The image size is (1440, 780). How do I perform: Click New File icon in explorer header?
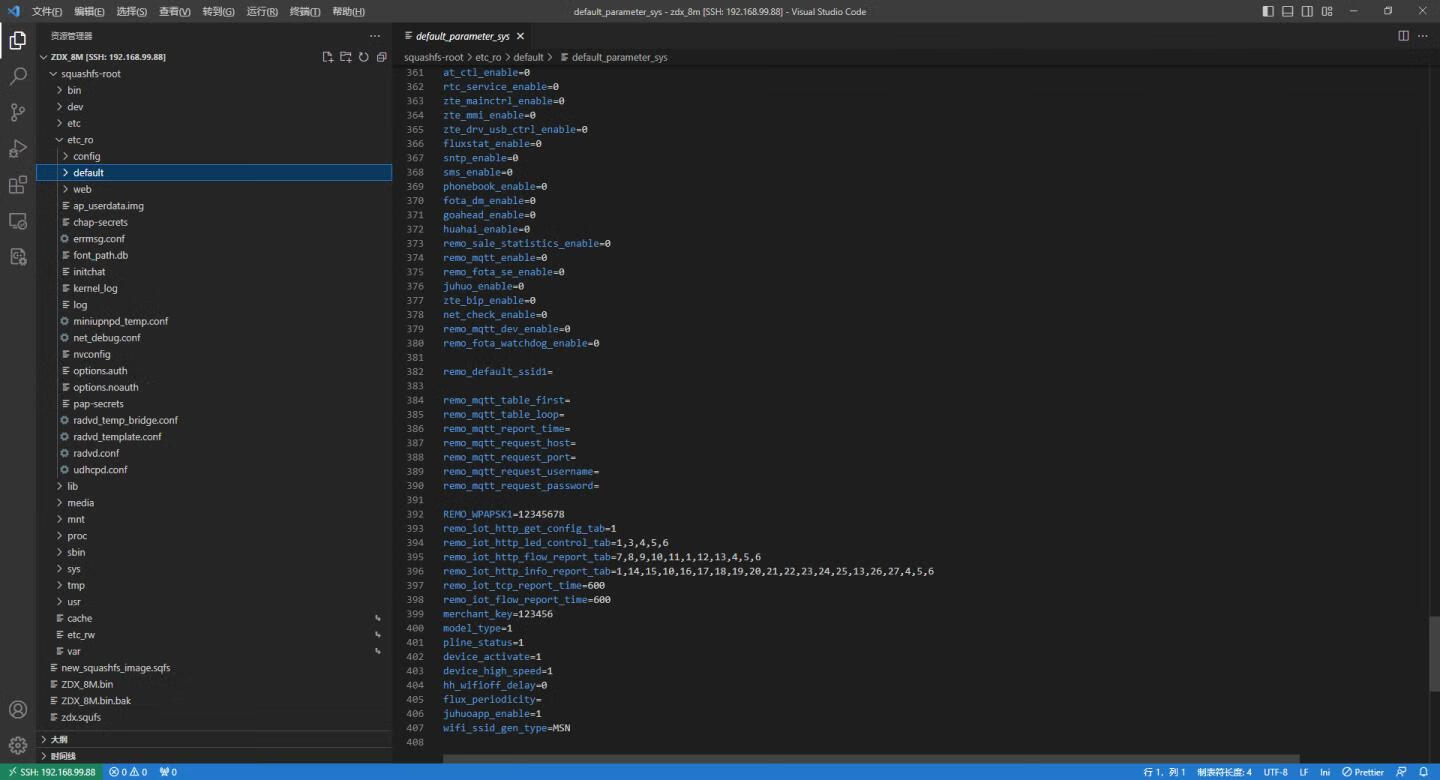tap(327, 57)
